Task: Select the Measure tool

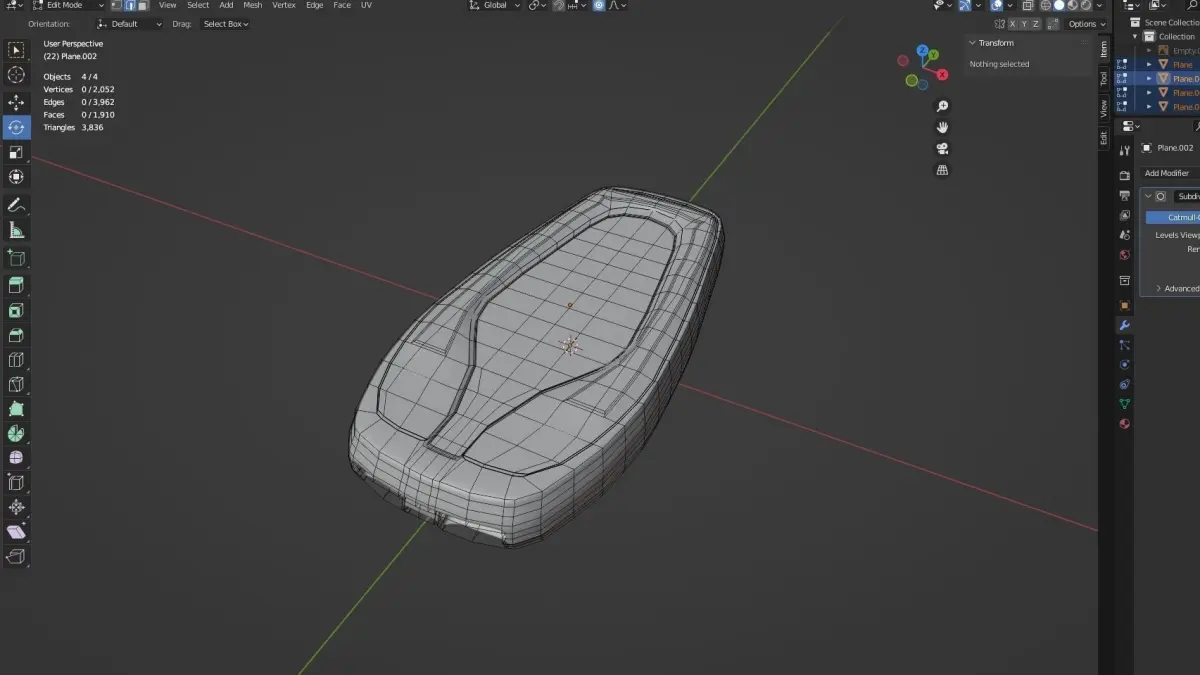Action: click(x=16, y=230)
